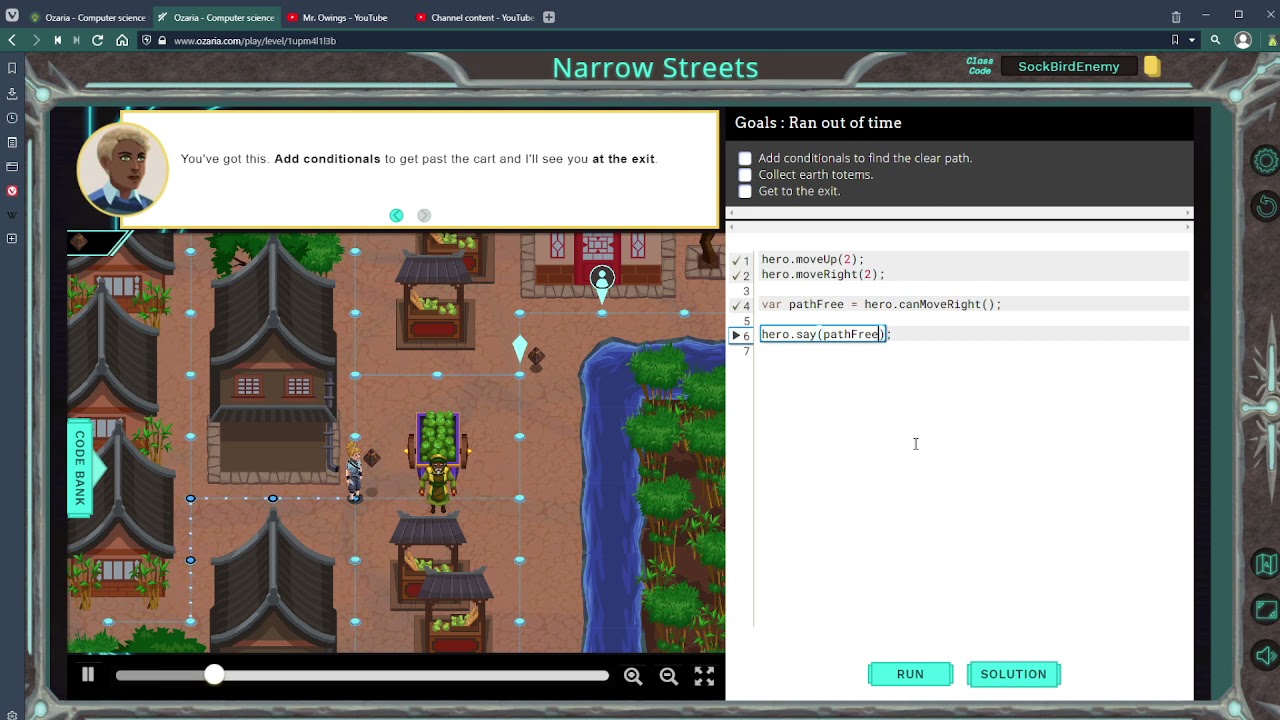Viewport: 1280px width, 720px height.
Task: Open the user profile avatar
Action: [x=1243, y=40]
